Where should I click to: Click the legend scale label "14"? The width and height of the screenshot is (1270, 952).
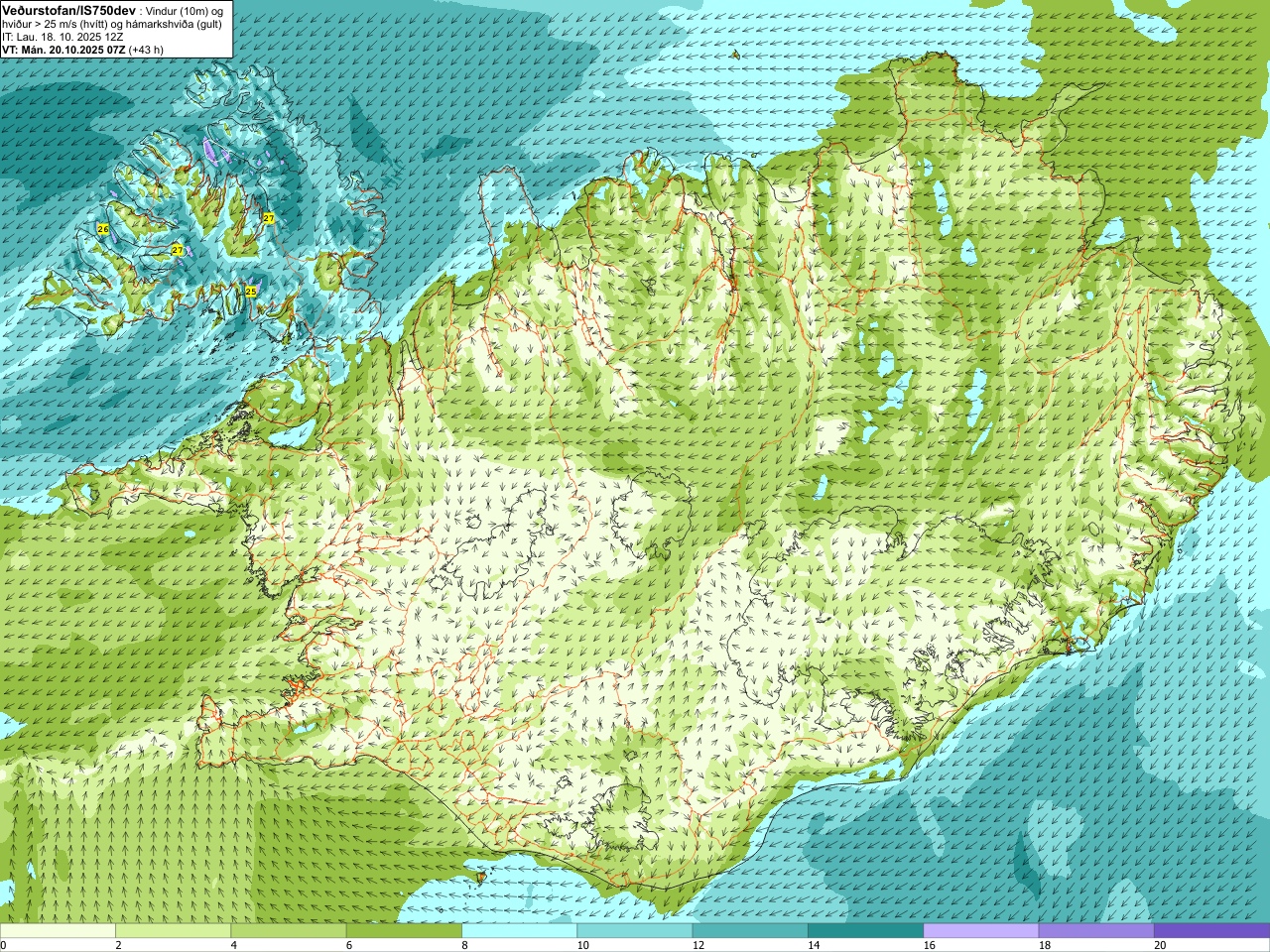click(814, 945)
